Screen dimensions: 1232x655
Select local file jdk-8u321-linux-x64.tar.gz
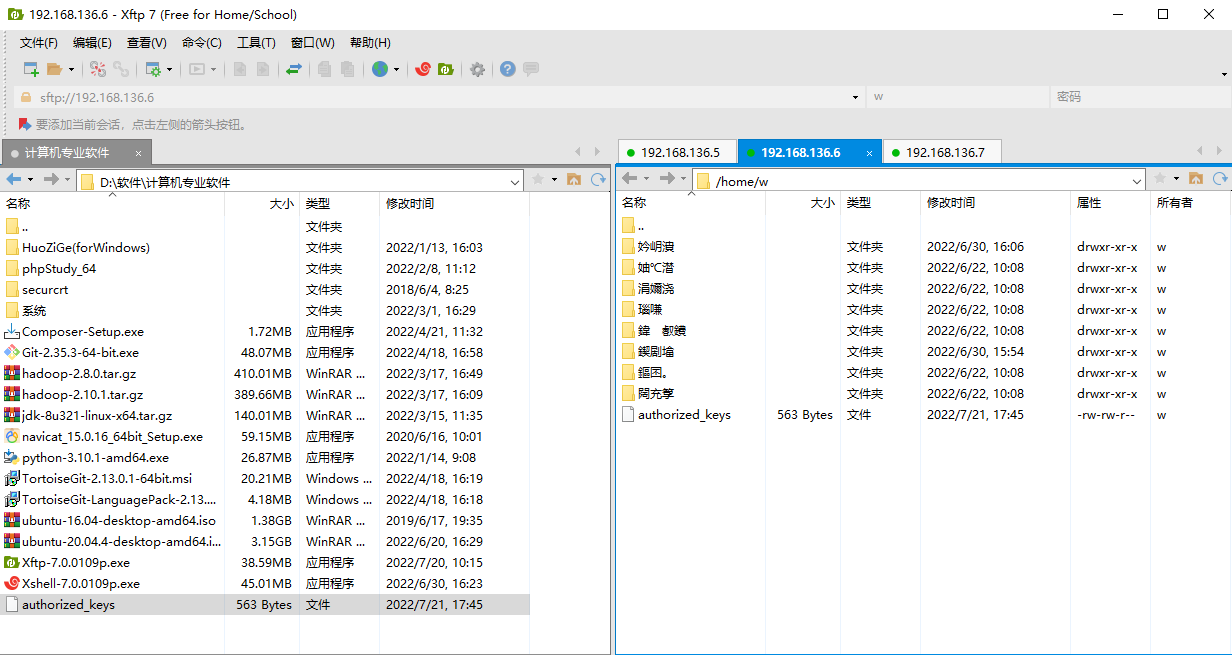coord(97,416)
